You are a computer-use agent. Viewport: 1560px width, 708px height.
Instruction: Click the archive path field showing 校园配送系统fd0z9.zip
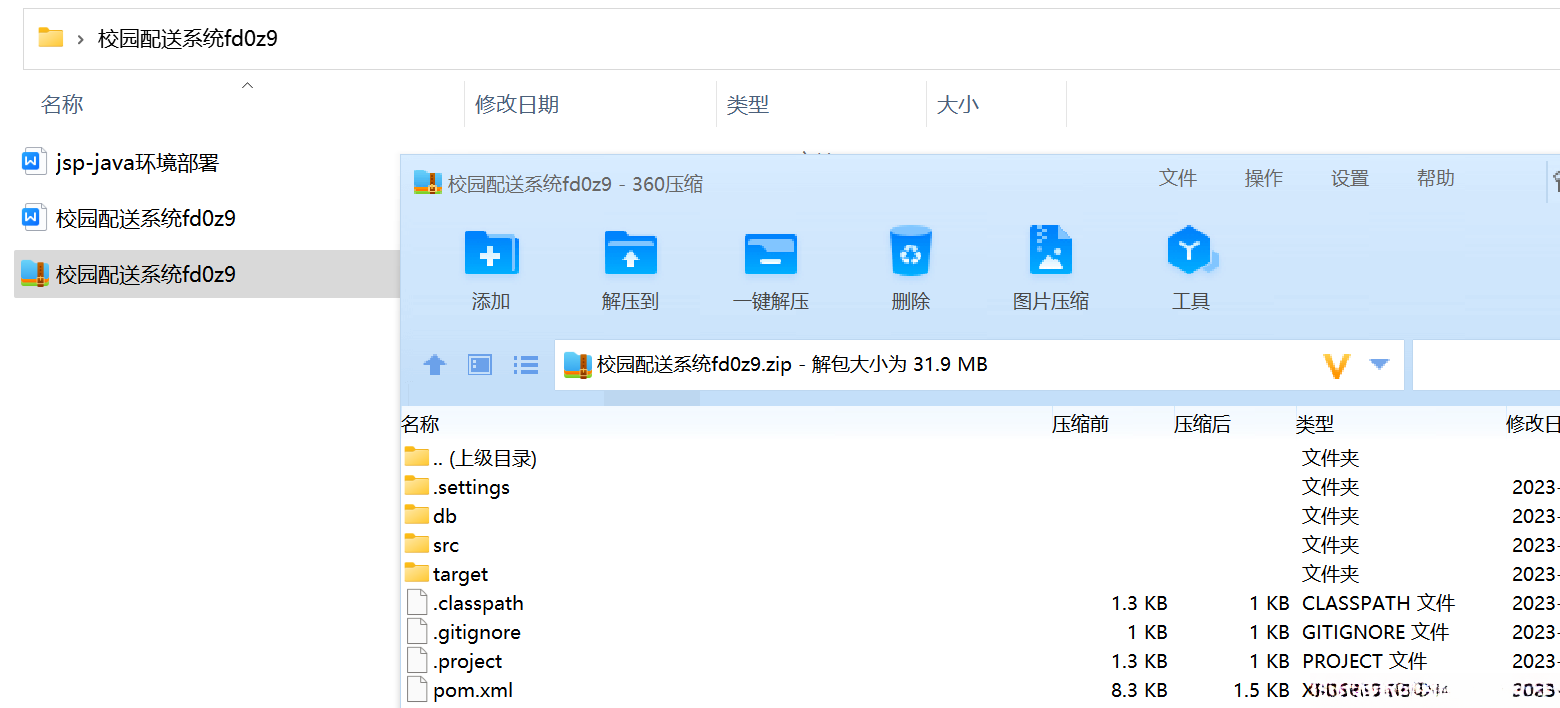pos(979,365)
